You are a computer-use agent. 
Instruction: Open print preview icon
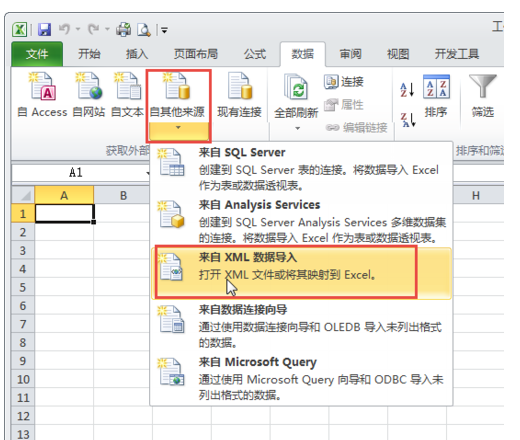144,30
